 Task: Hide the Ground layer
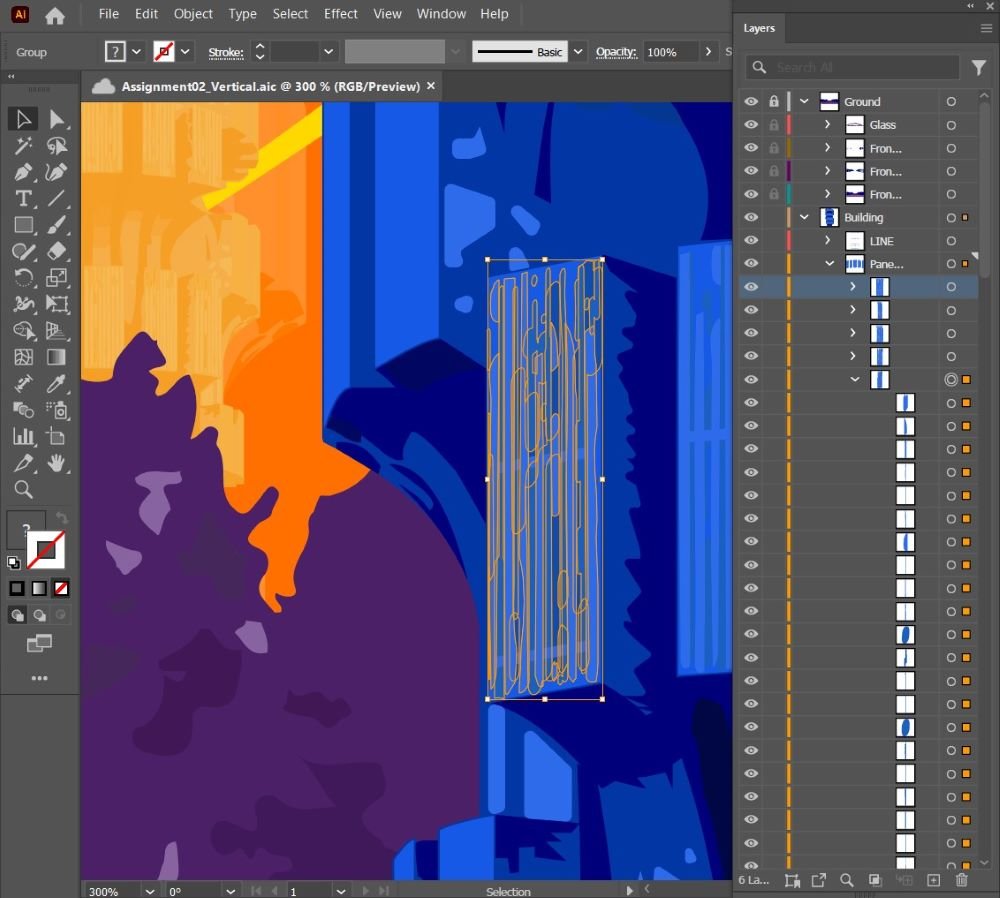click(x=751, y=101)
